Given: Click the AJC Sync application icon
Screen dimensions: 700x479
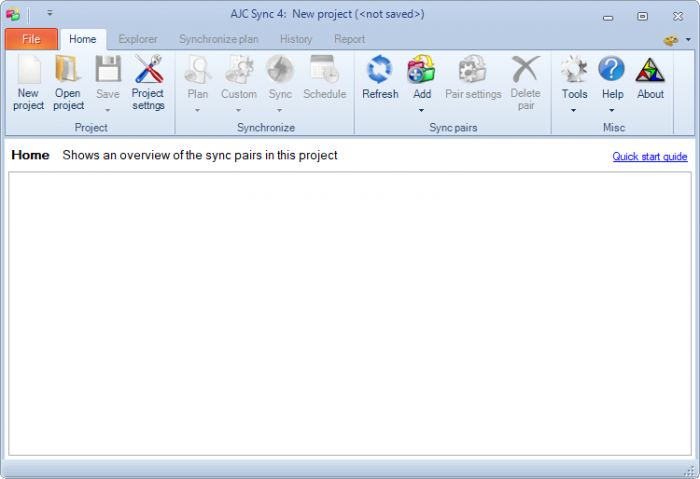Looking at the screenshot, I should (x=13, y=14).
